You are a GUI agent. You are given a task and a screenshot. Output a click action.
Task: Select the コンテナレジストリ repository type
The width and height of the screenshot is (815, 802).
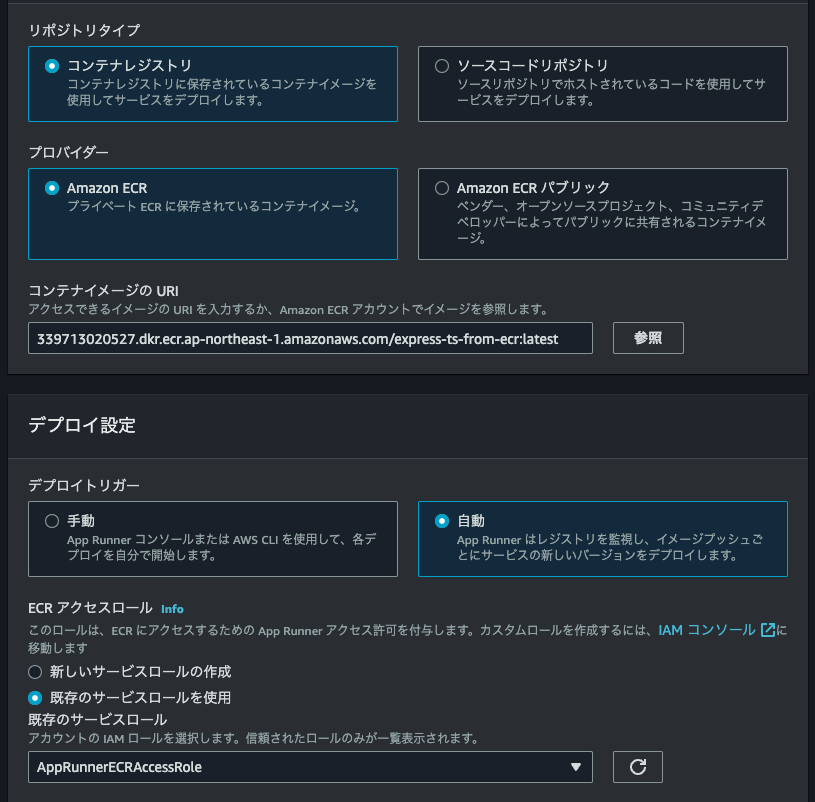(51, 66)
